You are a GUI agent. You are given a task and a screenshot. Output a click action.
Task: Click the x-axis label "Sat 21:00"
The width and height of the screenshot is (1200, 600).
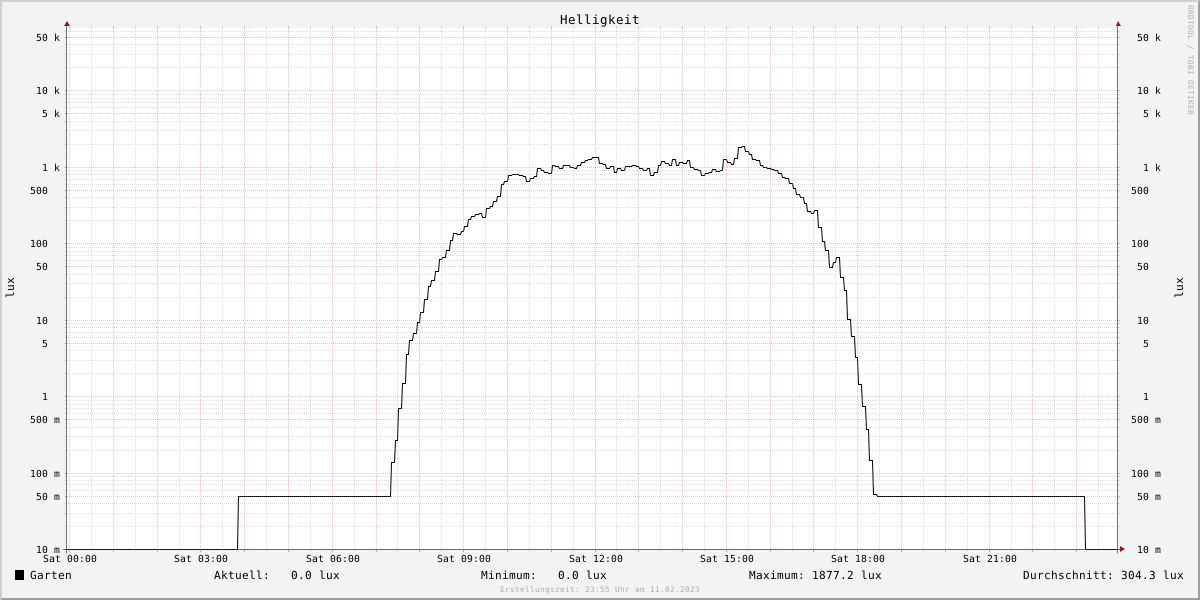pyautogui.click(x=990, y=559)
